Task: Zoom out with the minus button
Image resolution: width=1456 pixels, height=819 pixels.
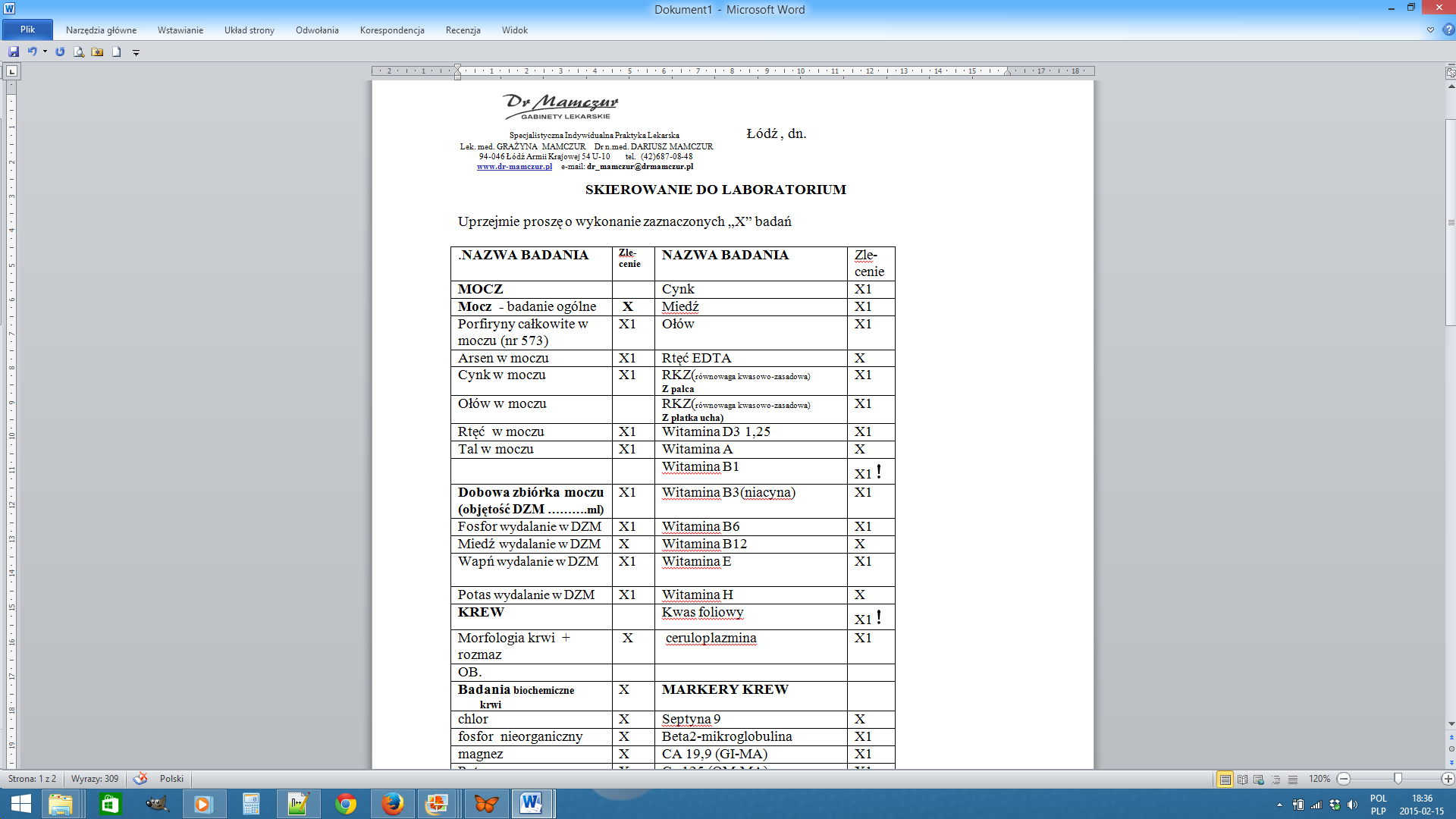Action: click(x=1344, y=779)
